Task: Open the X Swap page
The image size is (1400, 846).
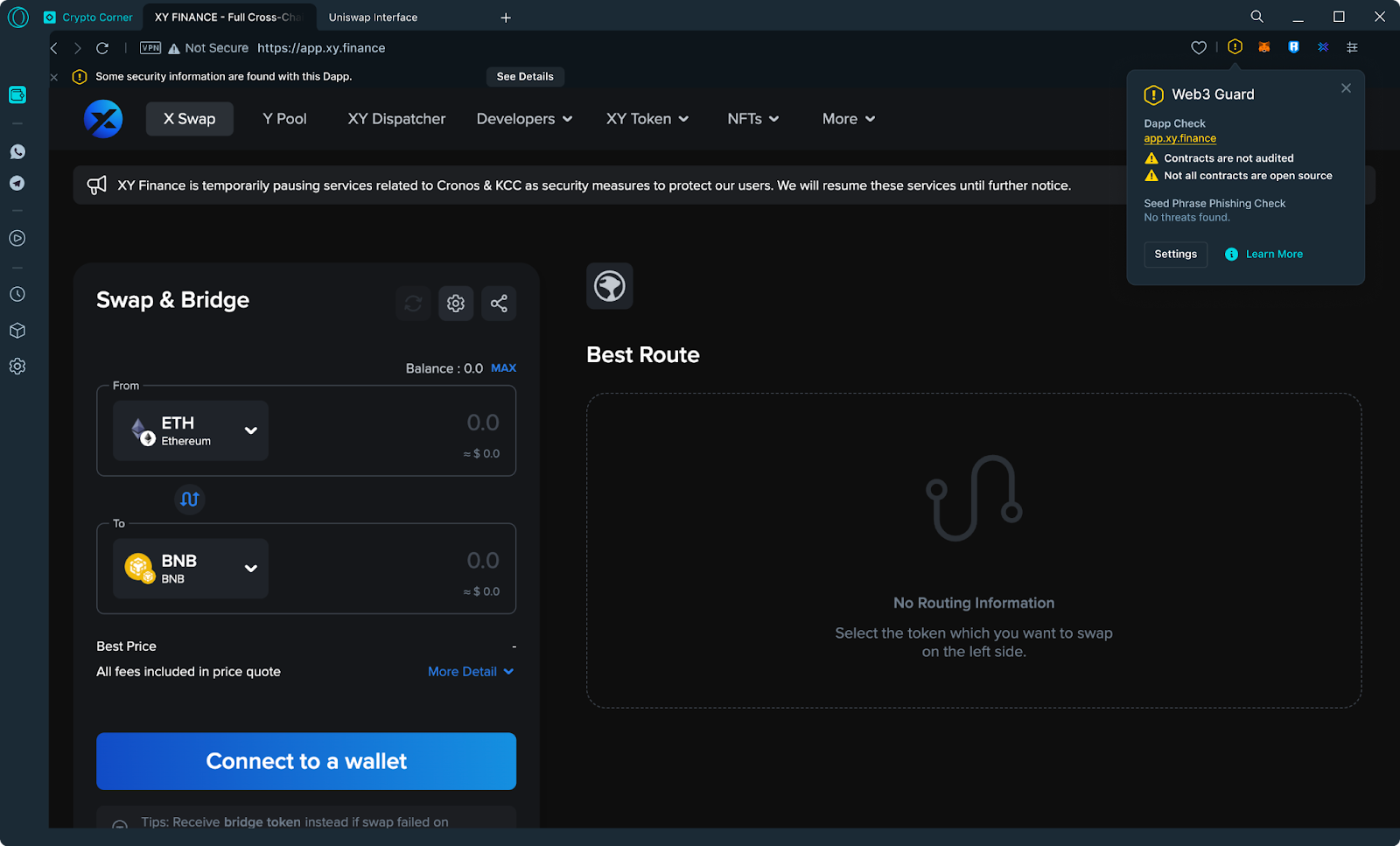Action: click(x=190, y=119)
